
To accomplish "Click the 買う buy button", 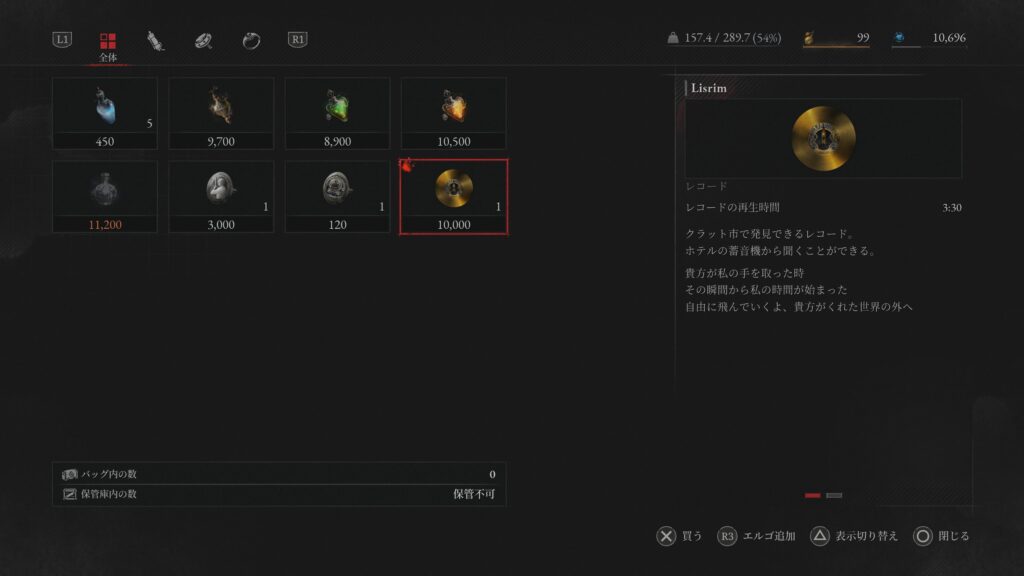I will click(x=679, y=536).
